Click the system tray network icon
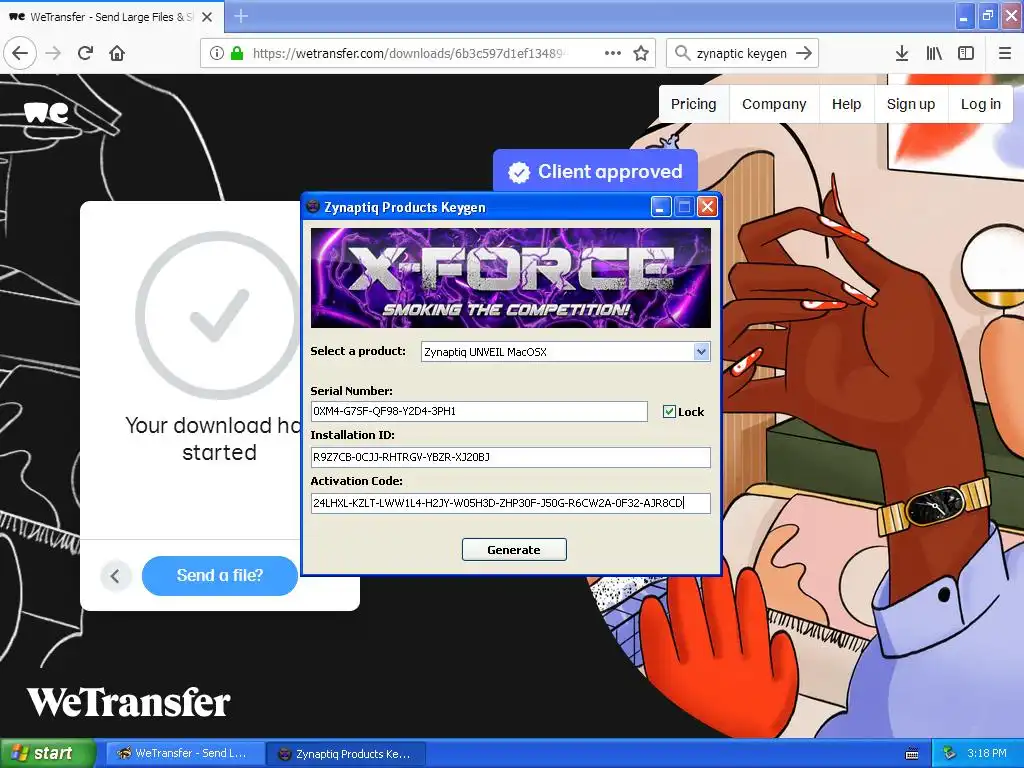The height and width of the screenshot is (768, 1024). coord(949,753)
